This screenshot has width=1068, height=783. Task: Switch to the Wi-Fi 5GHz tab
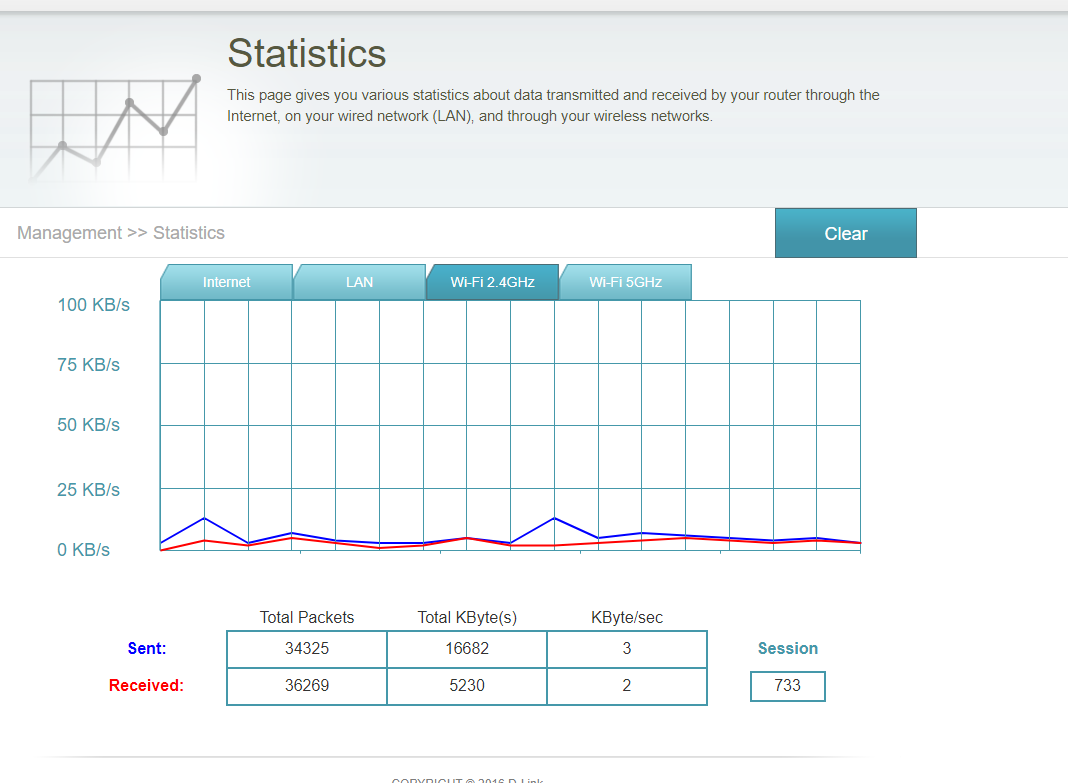(625, 282)
